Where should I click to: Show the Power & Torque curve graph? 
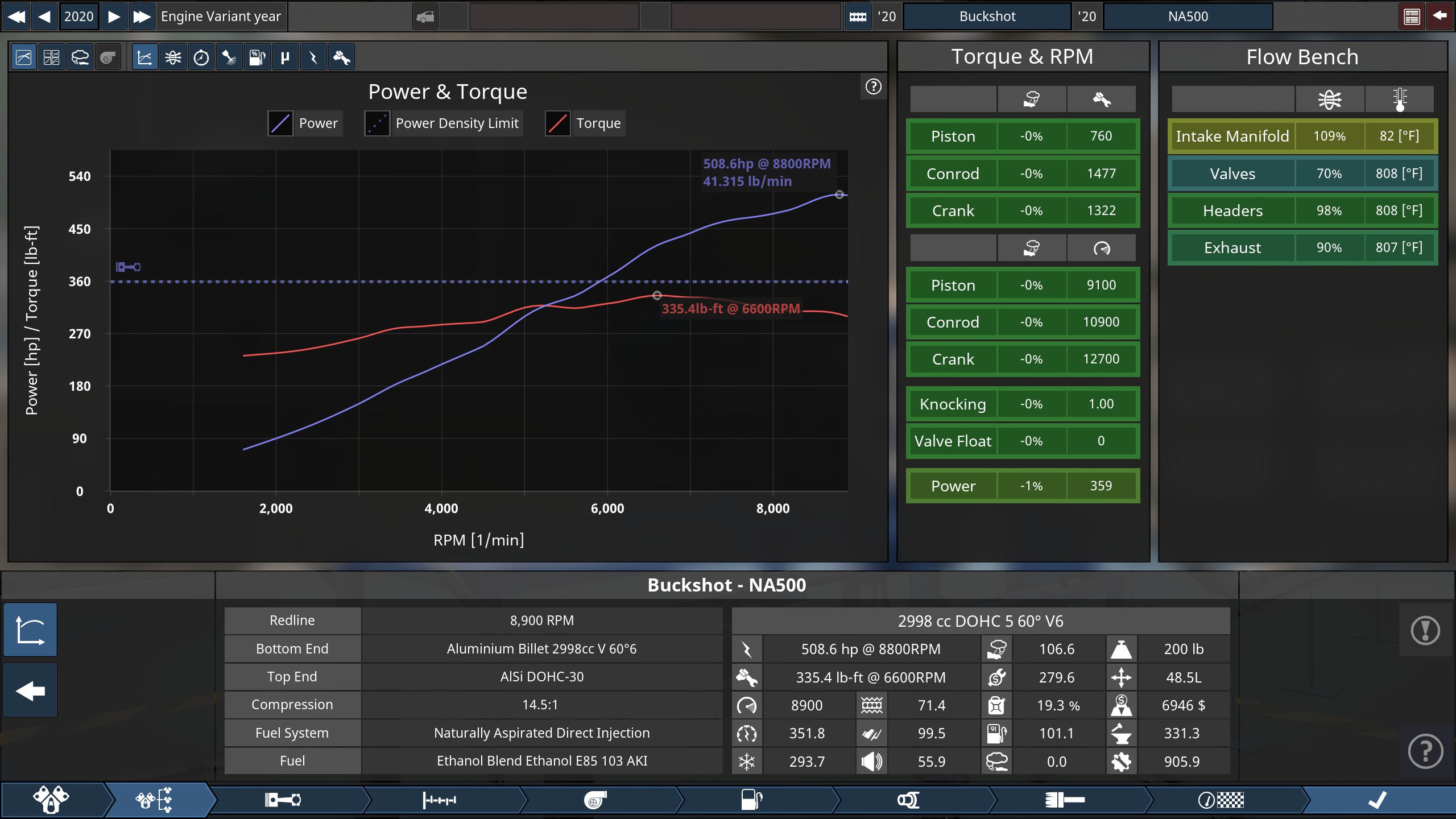pos(145,57)
